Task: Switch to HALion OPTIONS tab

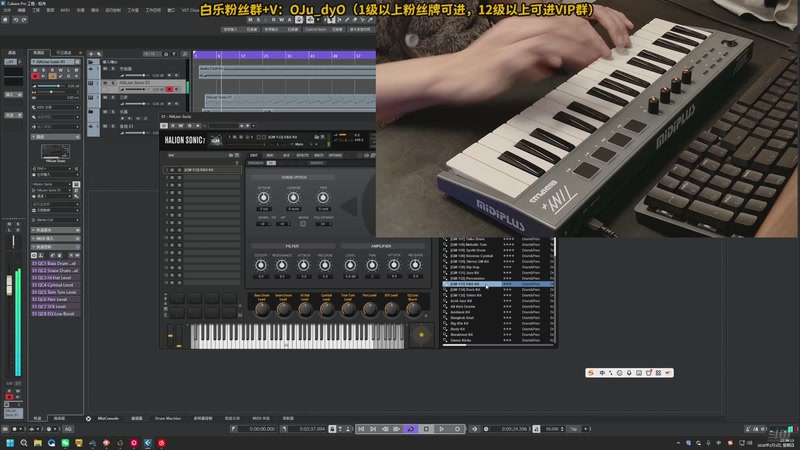Action: pyautogui.click(x=336, y=155)
